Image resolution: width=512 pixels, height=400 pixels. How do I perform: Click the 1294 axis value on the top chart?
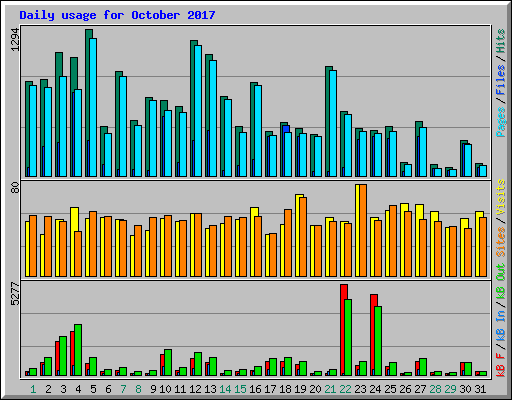[x=16, y=40]
